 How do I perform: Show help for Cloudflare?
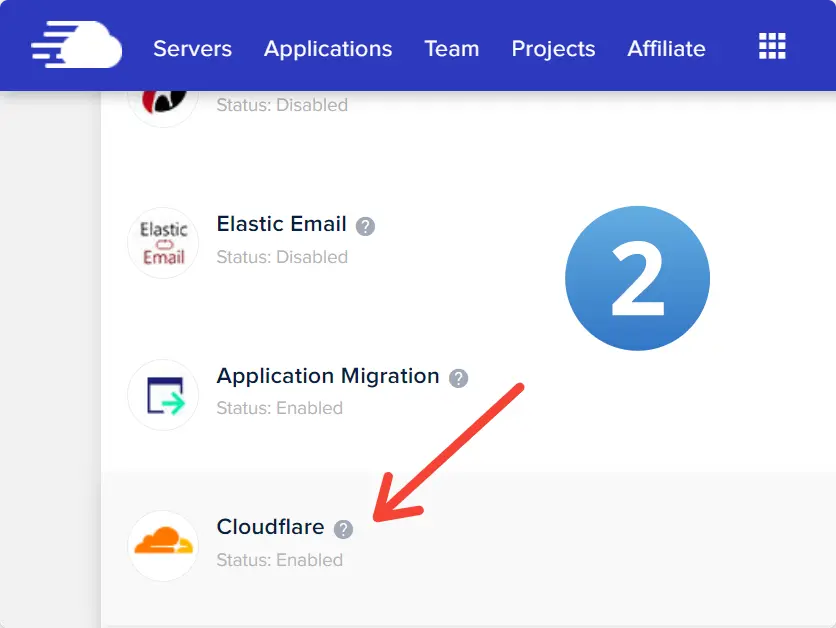(343, 529)
